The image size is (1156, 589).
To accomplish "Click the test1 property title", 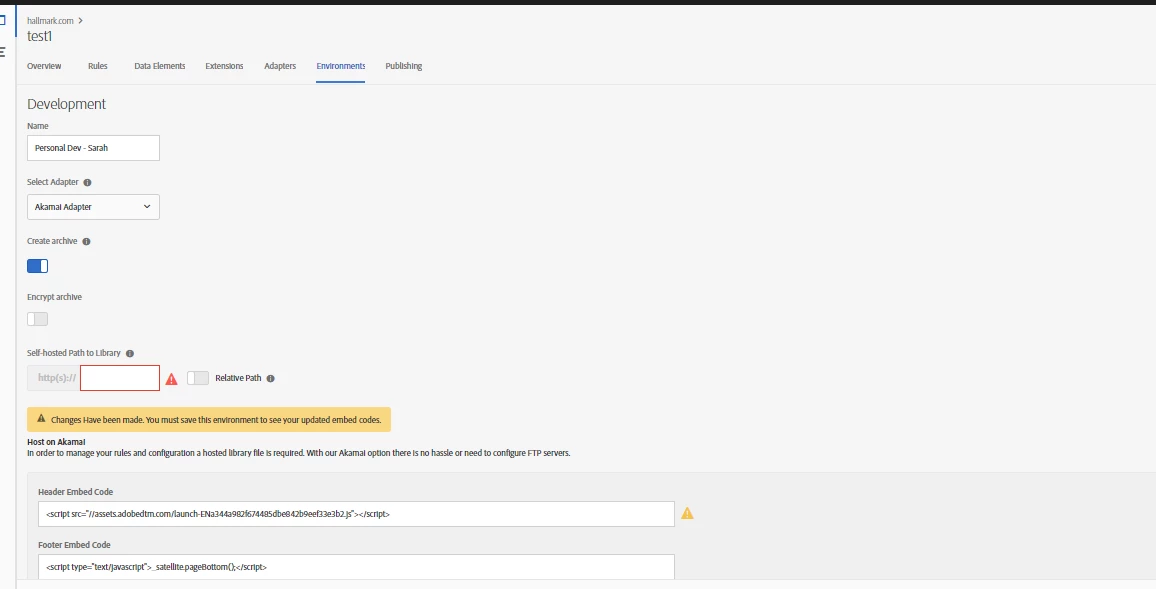I will [40, 36].
